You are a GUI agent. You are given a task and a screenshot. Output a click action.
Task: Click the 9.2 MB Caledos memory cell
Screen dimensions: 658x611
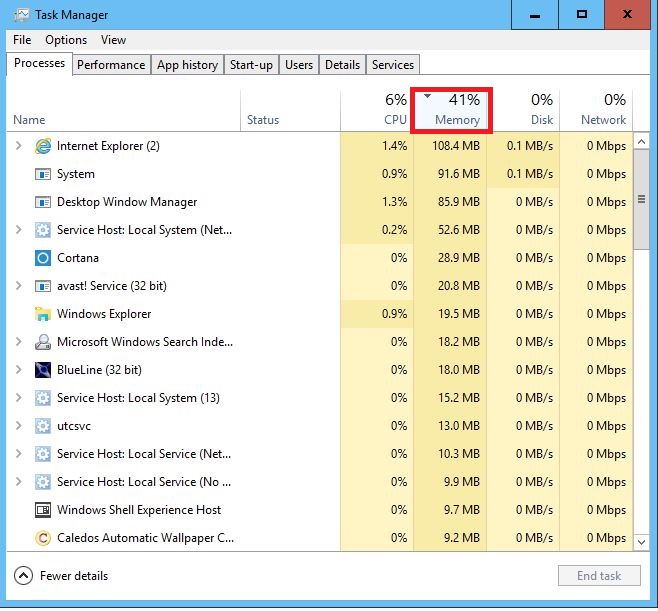[x=450, y=538]
